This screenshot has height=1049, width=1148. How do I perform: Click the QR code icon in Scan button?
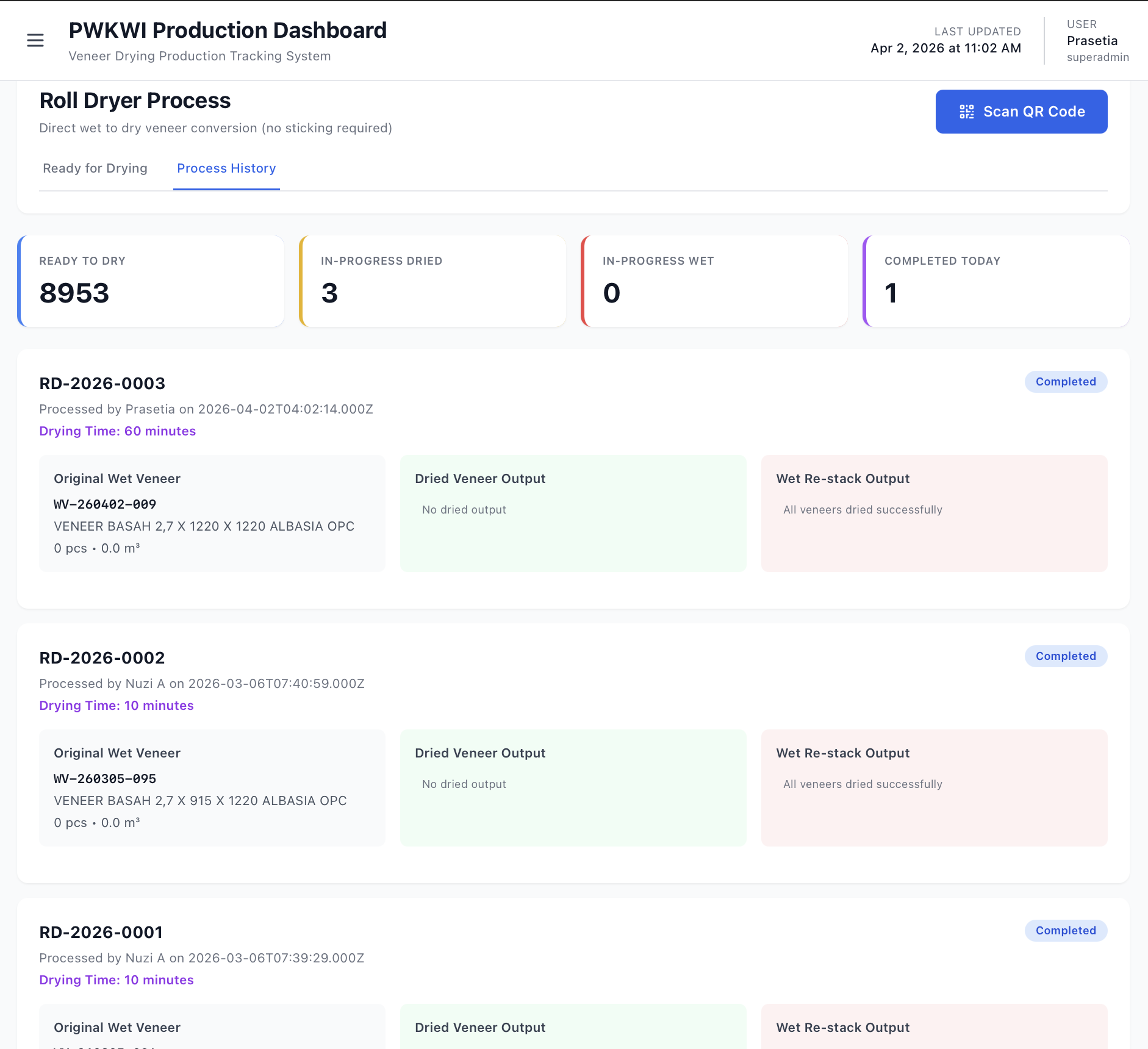pos(966,112)
